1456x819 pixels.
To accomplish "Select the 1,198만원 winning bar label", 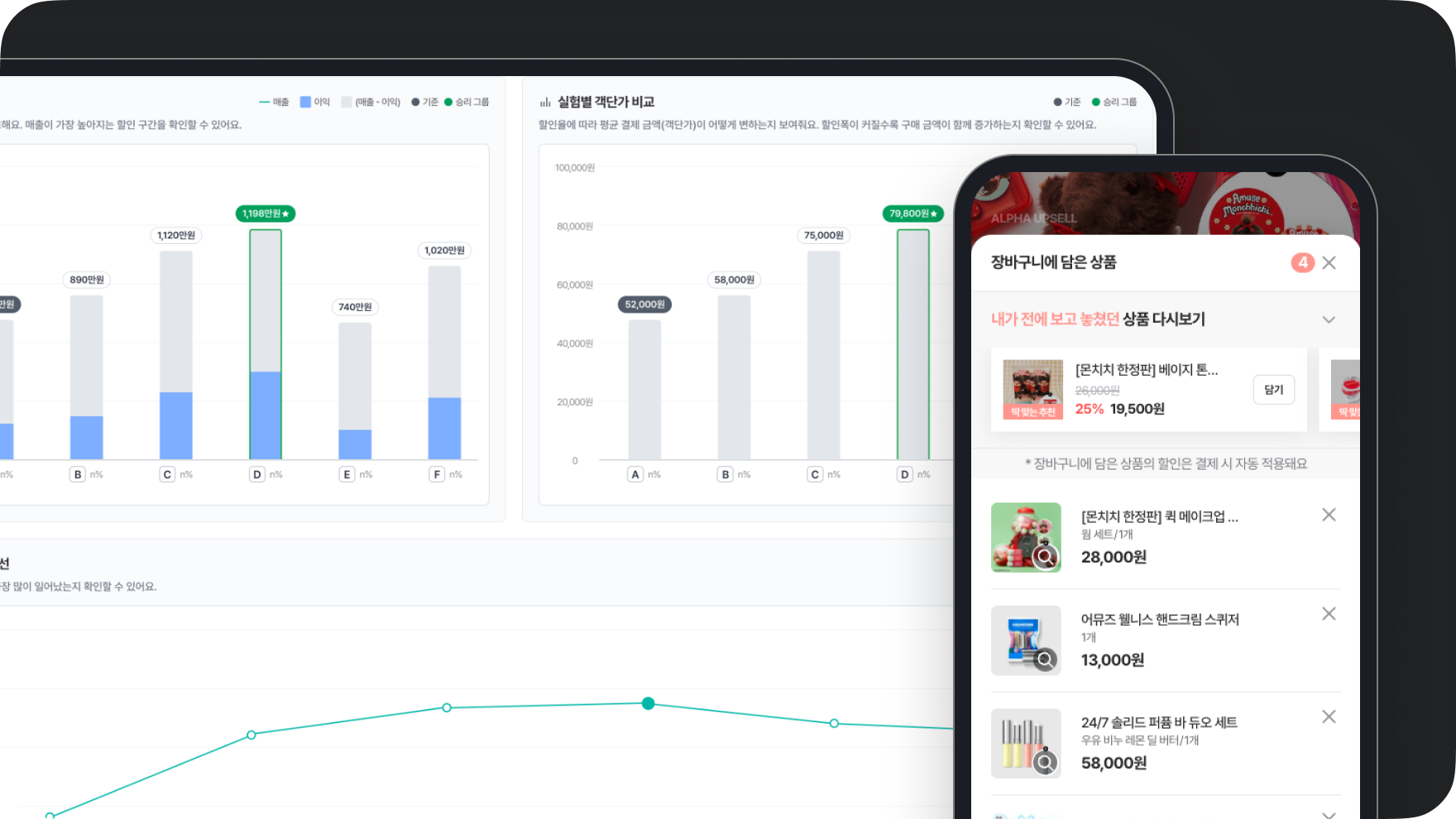I will (266, 213).
